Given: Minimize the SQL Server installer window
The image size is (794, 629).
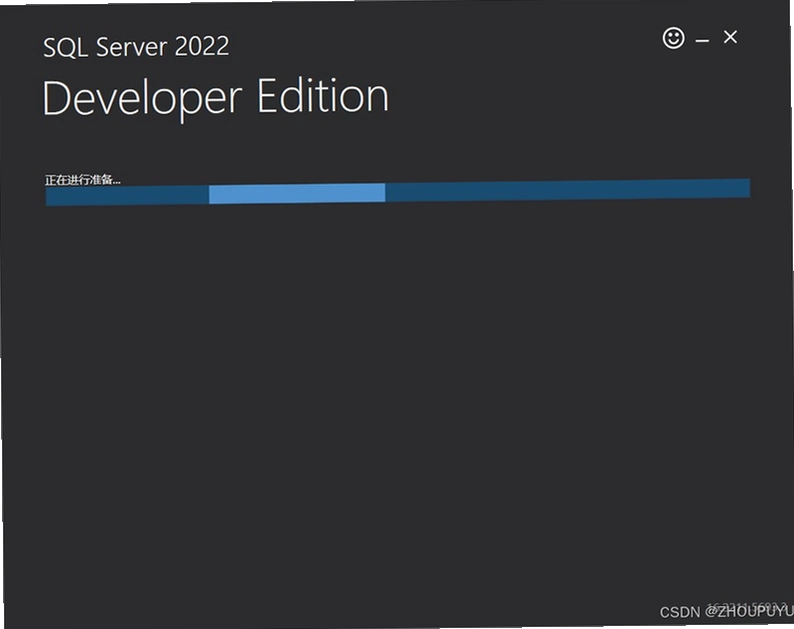Looking at the screenshot, I should [702, 40].
